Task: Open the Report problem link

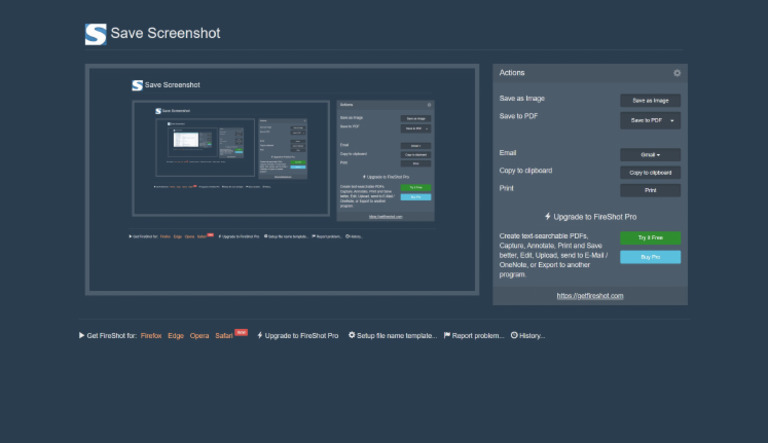Action: tap(478, 336)
